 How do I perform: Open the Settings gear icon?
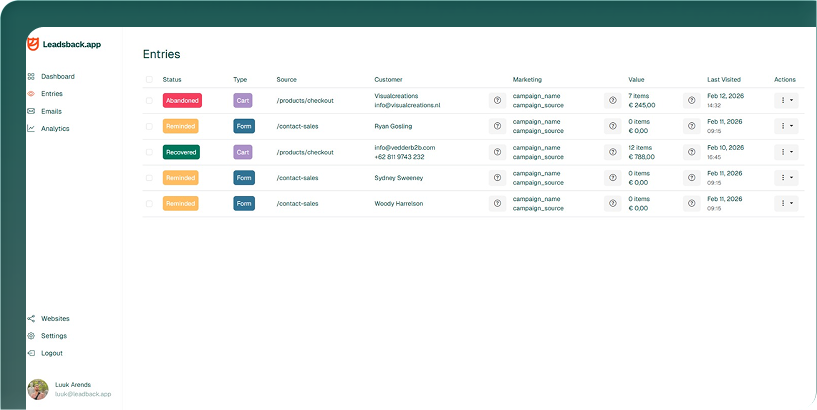point(31,336)
